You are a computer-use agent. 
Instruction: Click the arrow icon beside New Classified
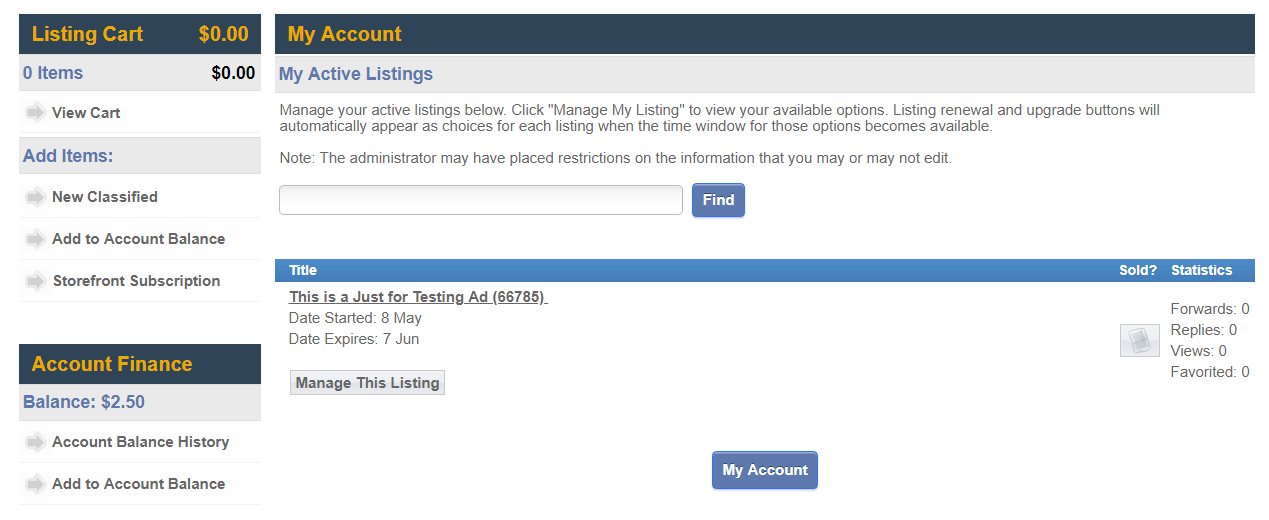pyautogui.click(x=36, y=197)
